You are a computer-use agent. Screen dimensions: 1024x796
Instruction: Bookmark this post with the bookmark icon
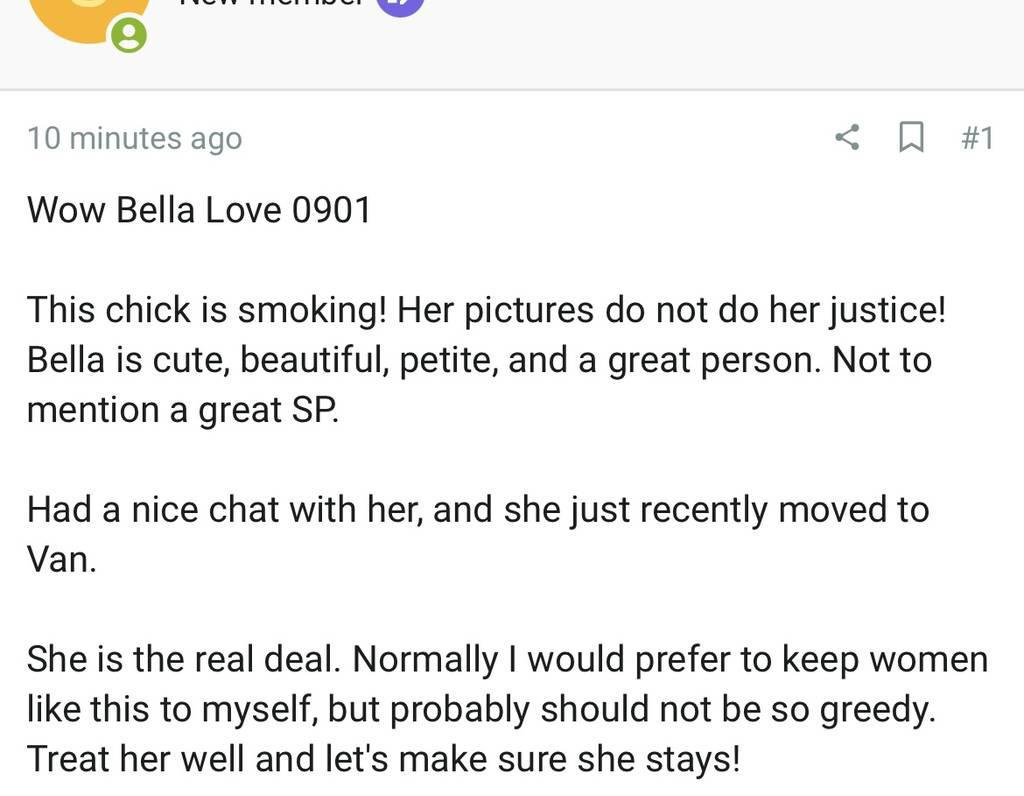click(x=911, y=137)
